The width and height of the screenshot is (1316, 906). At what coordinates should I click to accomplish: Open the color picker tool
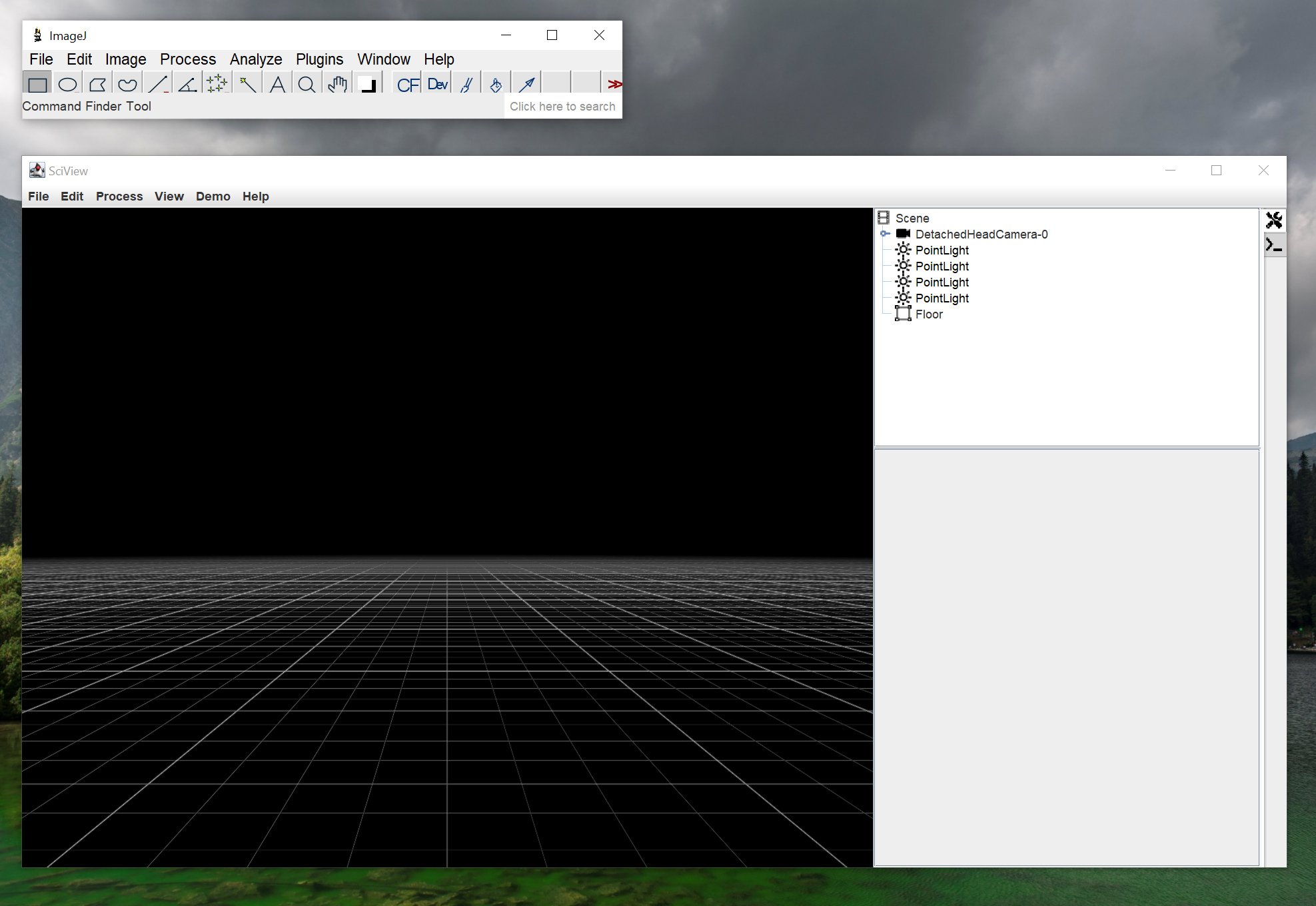367,84
